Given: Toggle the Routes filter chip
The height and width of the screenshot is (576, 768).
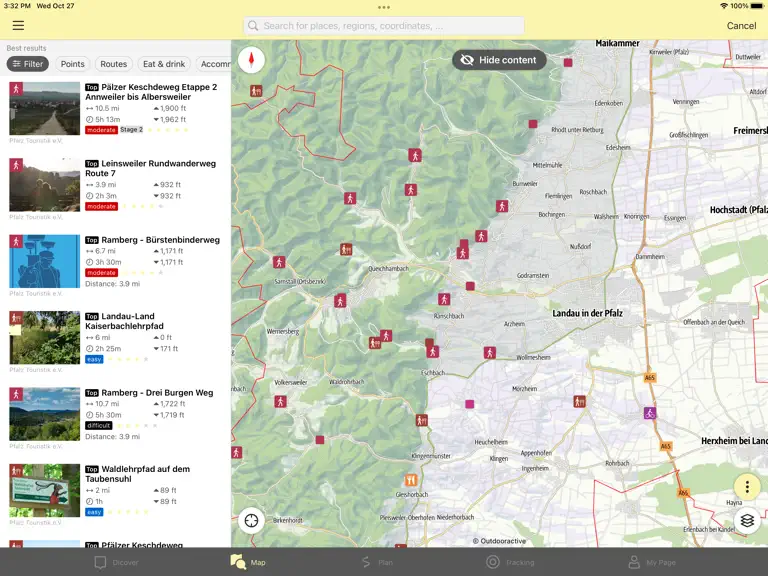Looking at the screenshot, I should coord(114,64).
